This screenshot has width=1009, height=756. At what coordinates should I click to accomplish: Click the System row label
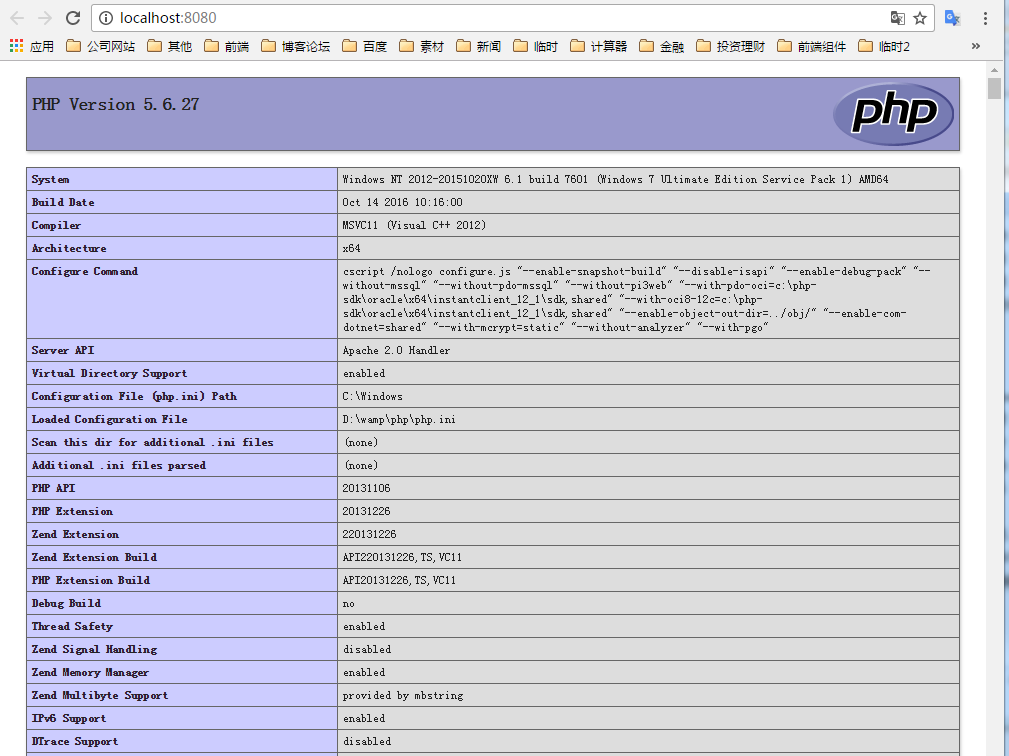50,180
